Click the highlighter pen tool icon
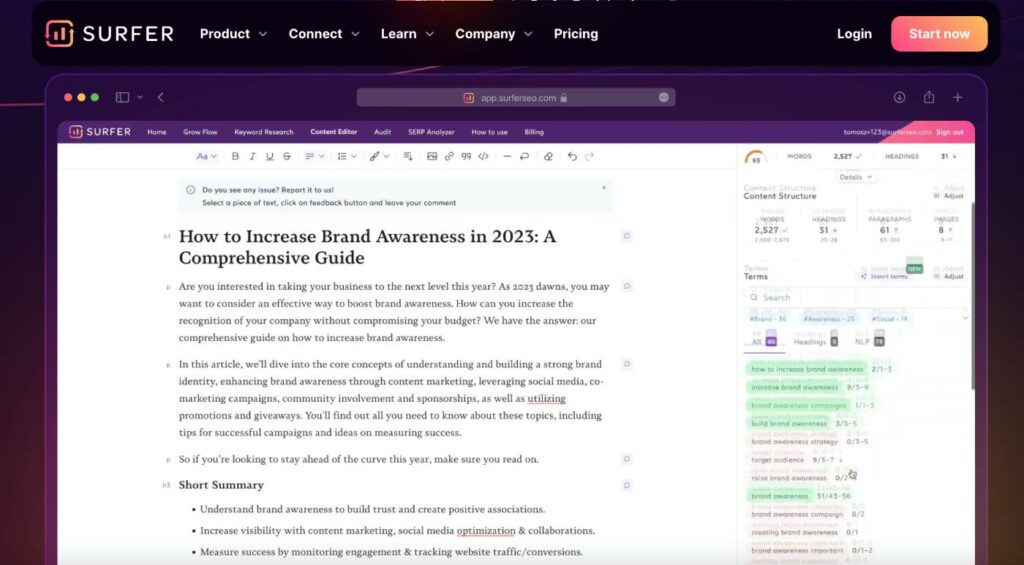1024x565 pixels. 374,157
